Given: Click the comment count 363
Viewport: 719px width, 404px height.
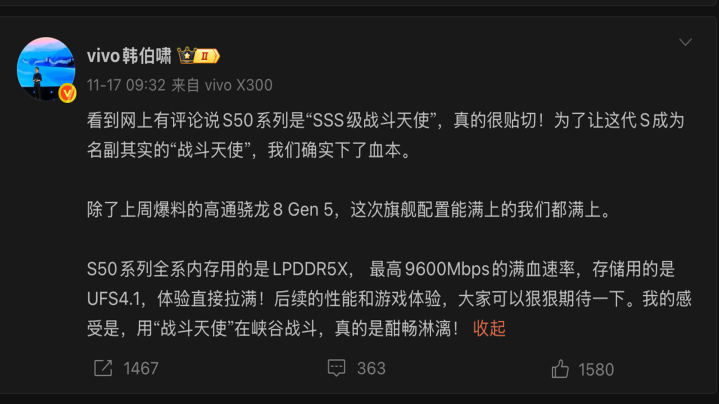Looking at the screenshot, I should pyautogui.click(x=371, y=368).
